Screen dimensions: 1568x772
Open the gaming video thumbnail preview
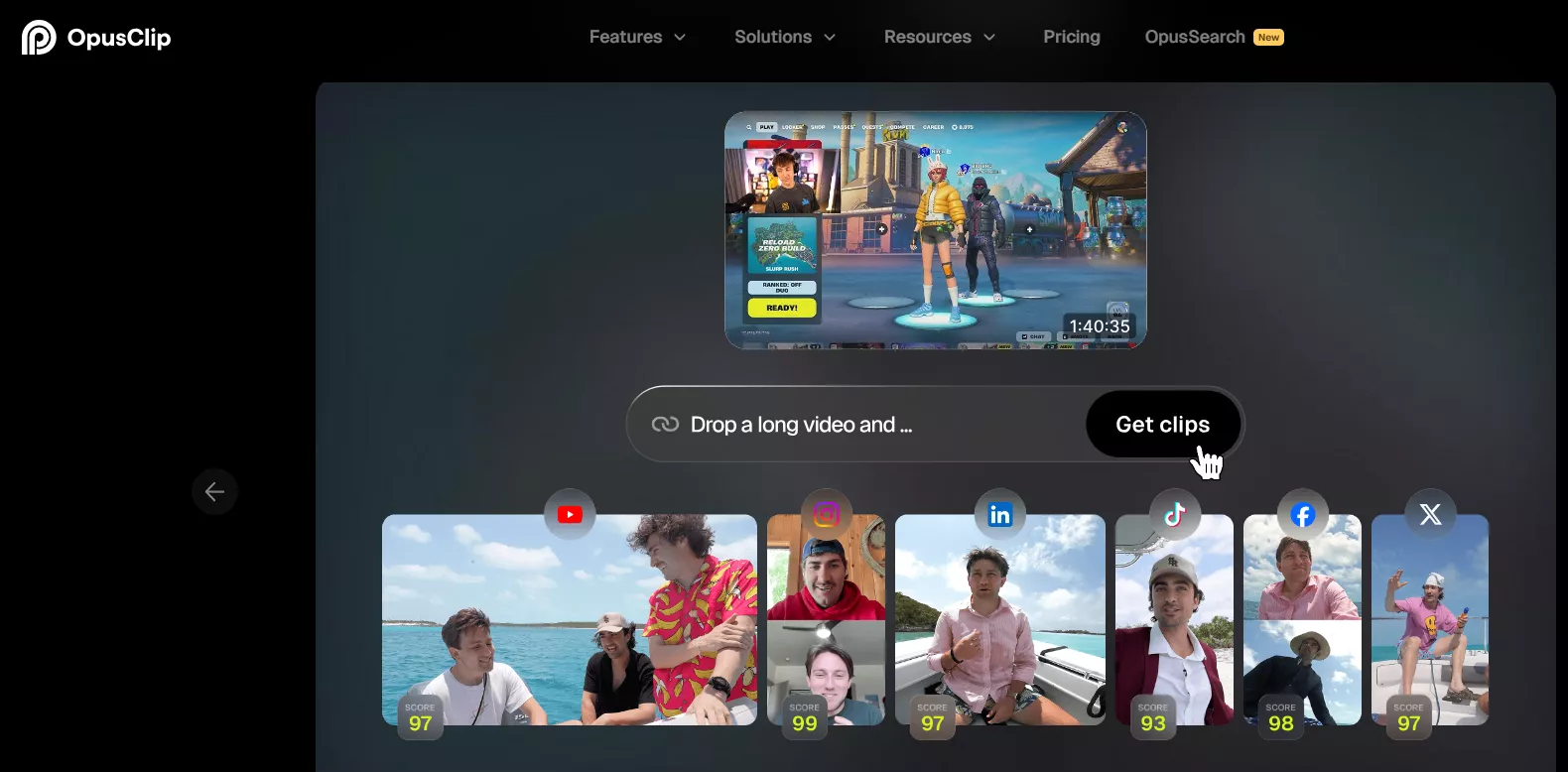pyautogui.click(x=935, y=230)
